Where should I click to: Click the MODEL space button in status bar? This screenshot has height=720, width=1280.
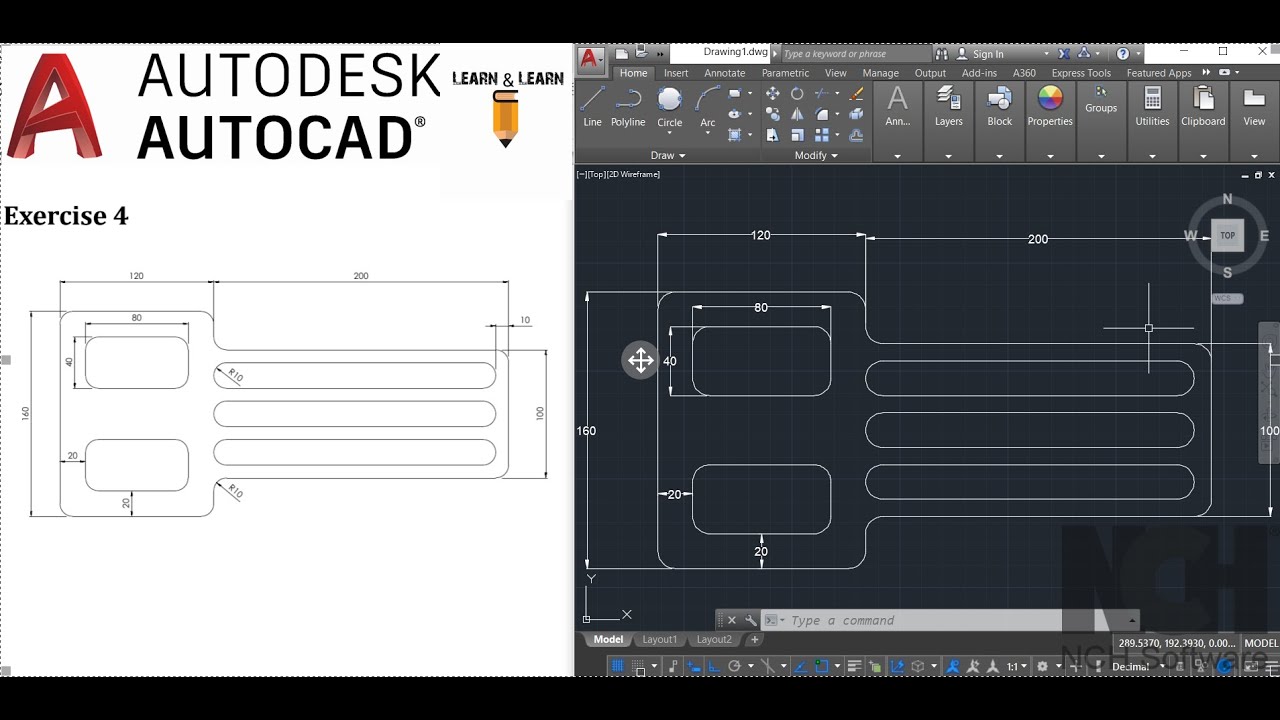pyautogui.click(x=1260, y=643)
